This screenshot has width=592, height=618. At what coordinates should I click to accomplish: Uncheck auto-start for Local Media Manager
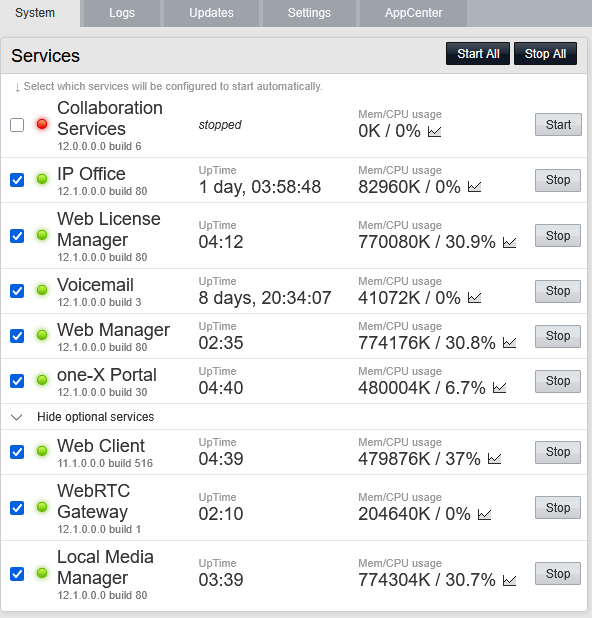click(17, 574)
